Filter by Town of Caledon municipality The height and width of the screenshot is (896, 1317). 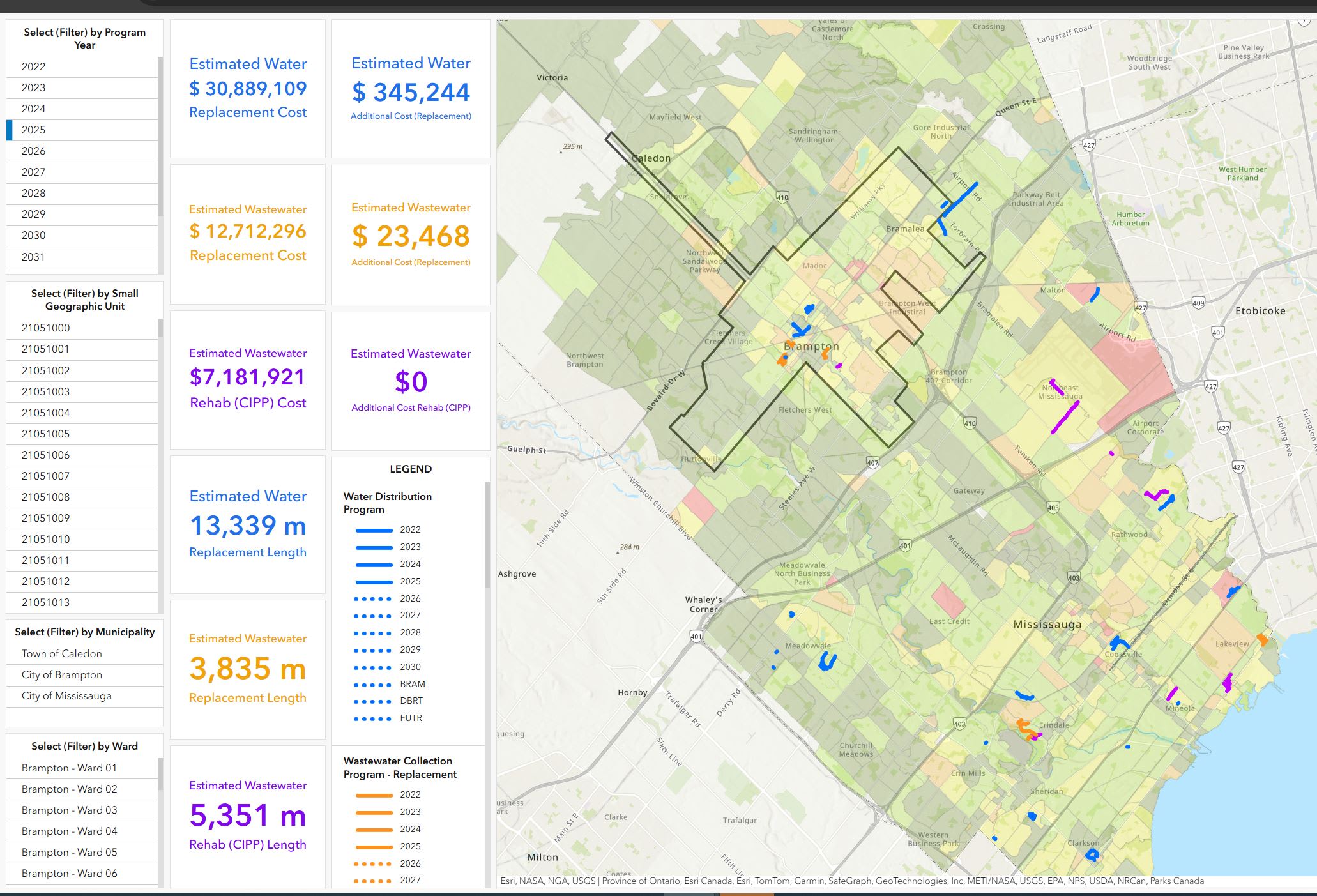click(x=84, y=654)
